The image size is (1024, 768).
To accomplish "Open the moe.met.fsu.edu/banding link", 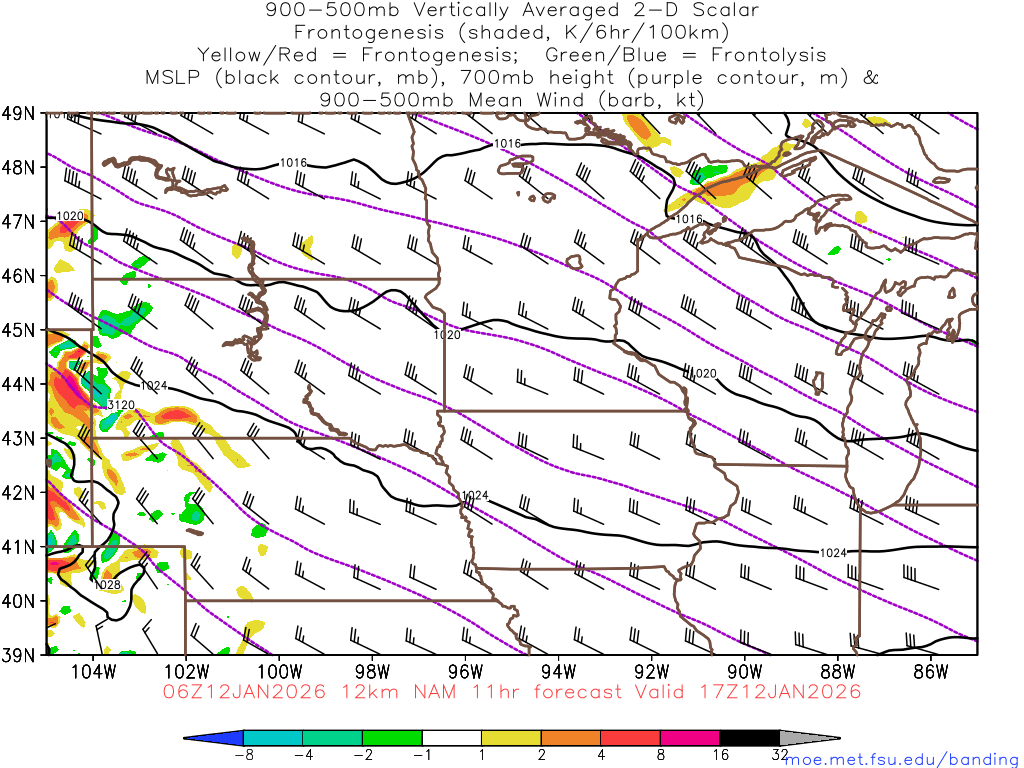I will click(x=903, y=760).
